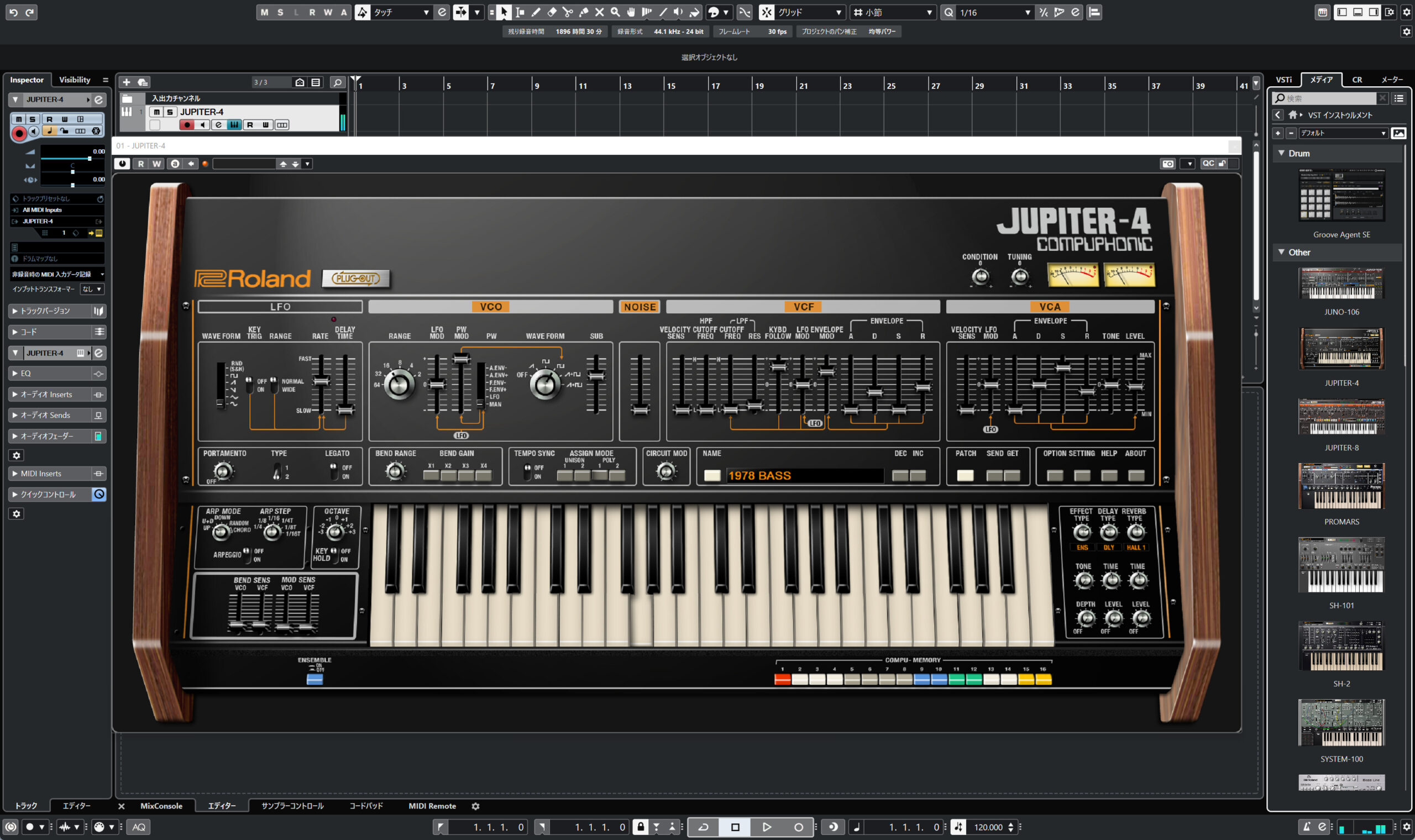Toggle the ENSEMBLE blue switch
This screenshot has height=840, width=1415.
(x=315, y=679)
